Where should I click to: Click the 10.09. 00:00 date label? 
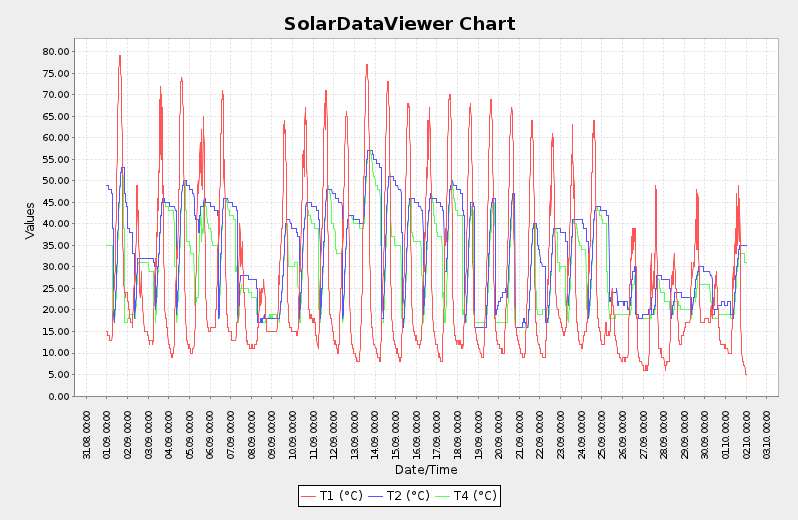[x=292, y=435]
